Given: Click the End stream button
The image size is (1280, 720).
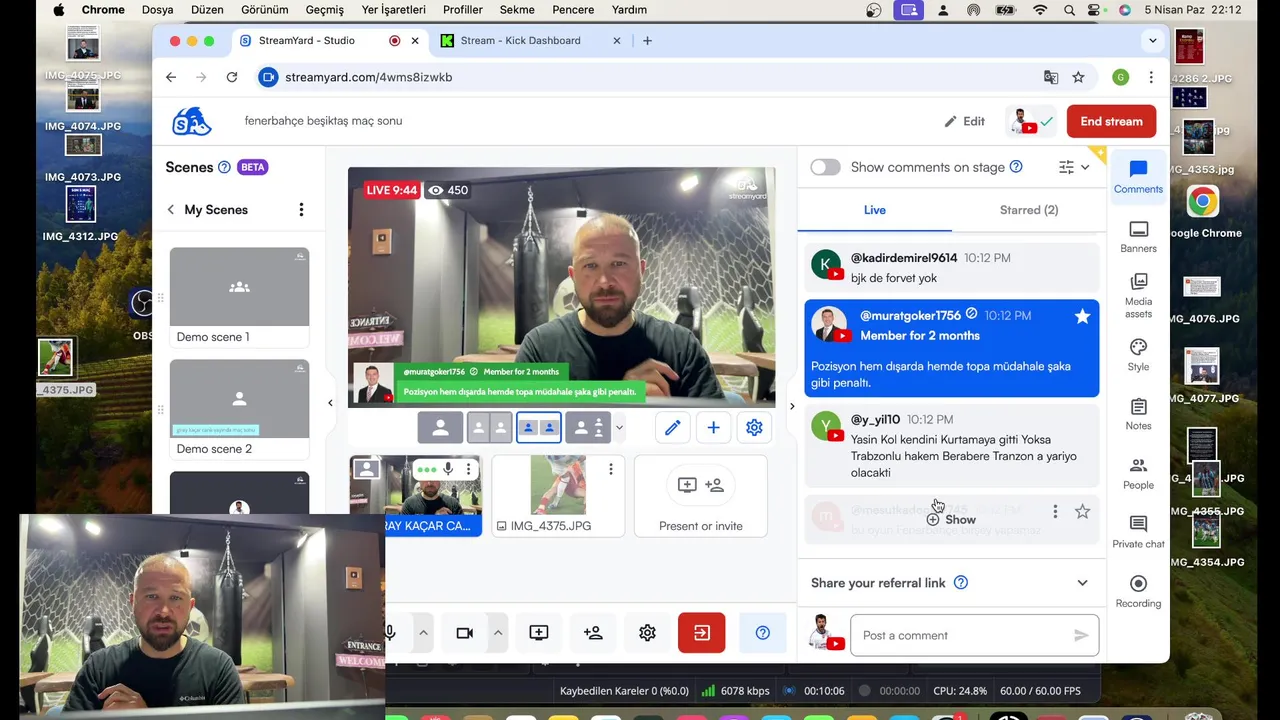Looking at the screenshot, I should [1111, 121].
